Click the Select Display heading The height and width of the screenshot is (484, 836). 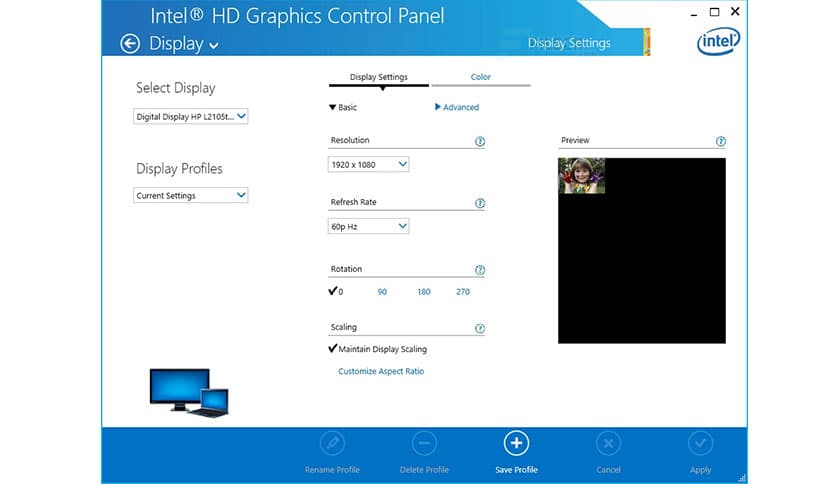tap(175, 88)
